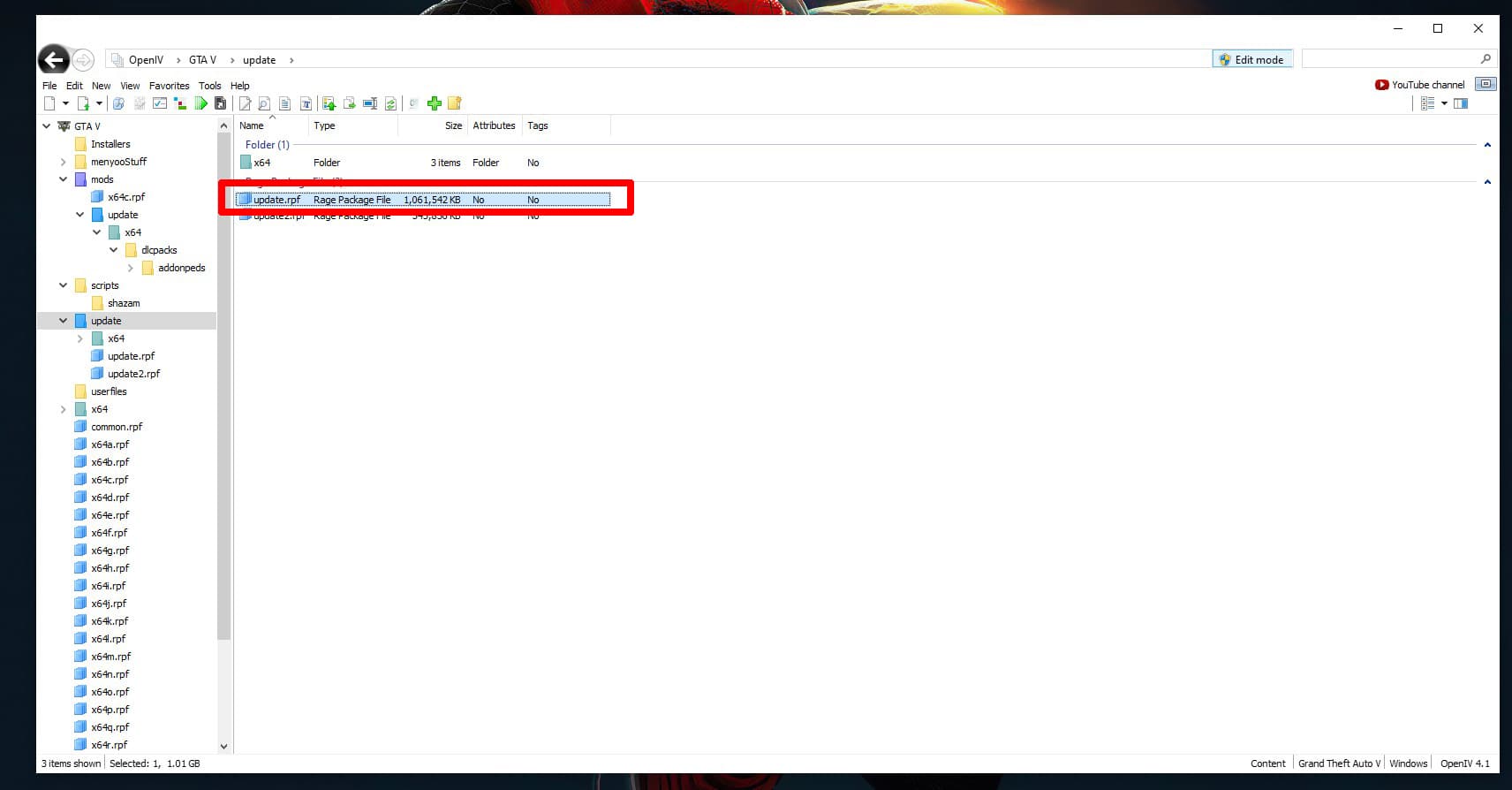Collapse the mods folder in tree

click(64, 179)
